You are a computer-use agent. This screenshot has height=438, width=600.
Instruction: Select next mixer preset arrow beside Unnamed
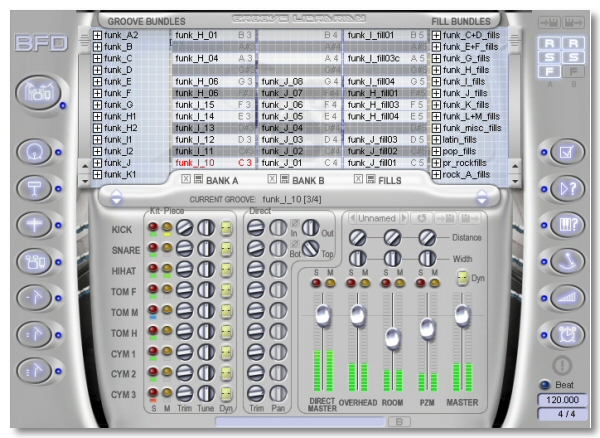(x=404, y=218)
